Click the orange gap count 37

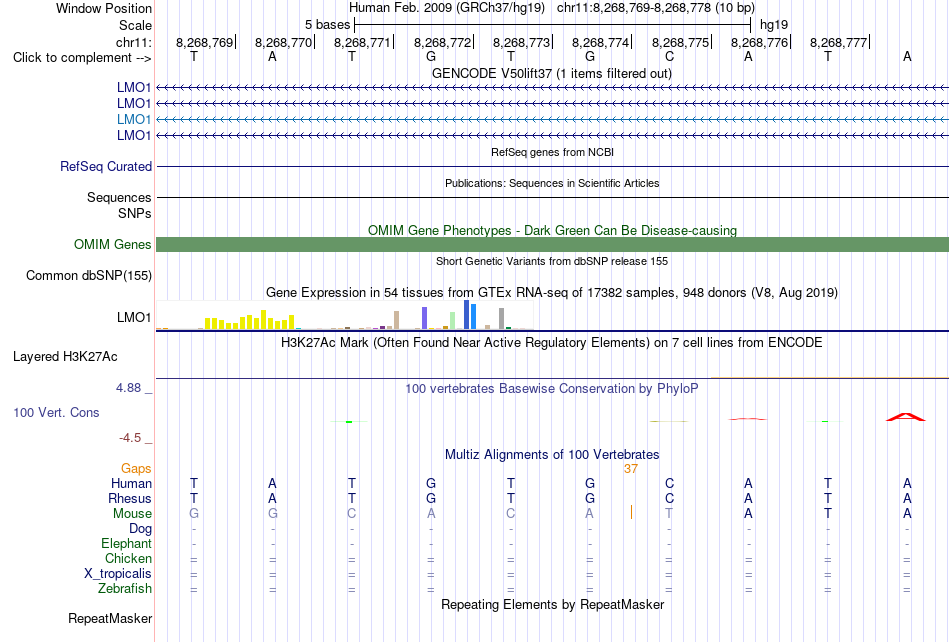click(631, 468)
